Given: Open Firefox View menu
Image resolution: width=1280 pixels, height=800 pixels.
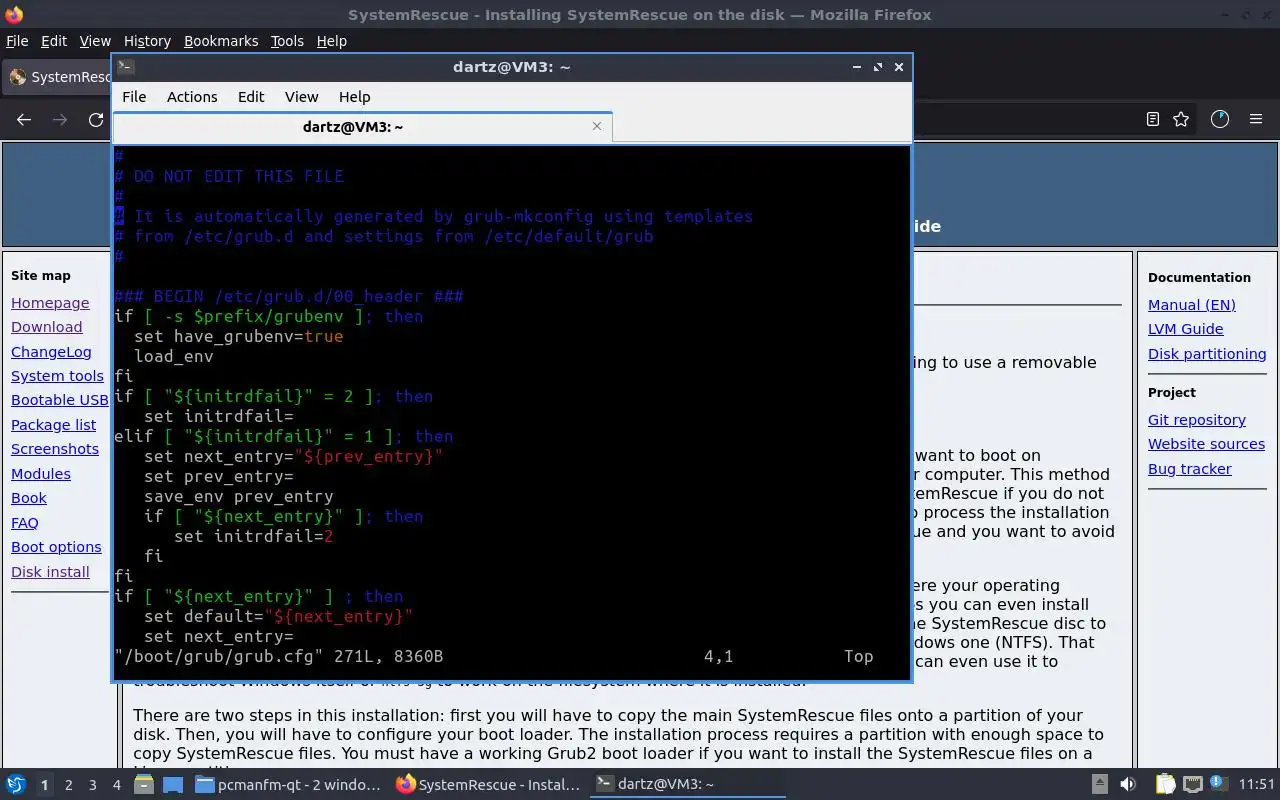Looking at the screenshot, I should coord(95,41).
